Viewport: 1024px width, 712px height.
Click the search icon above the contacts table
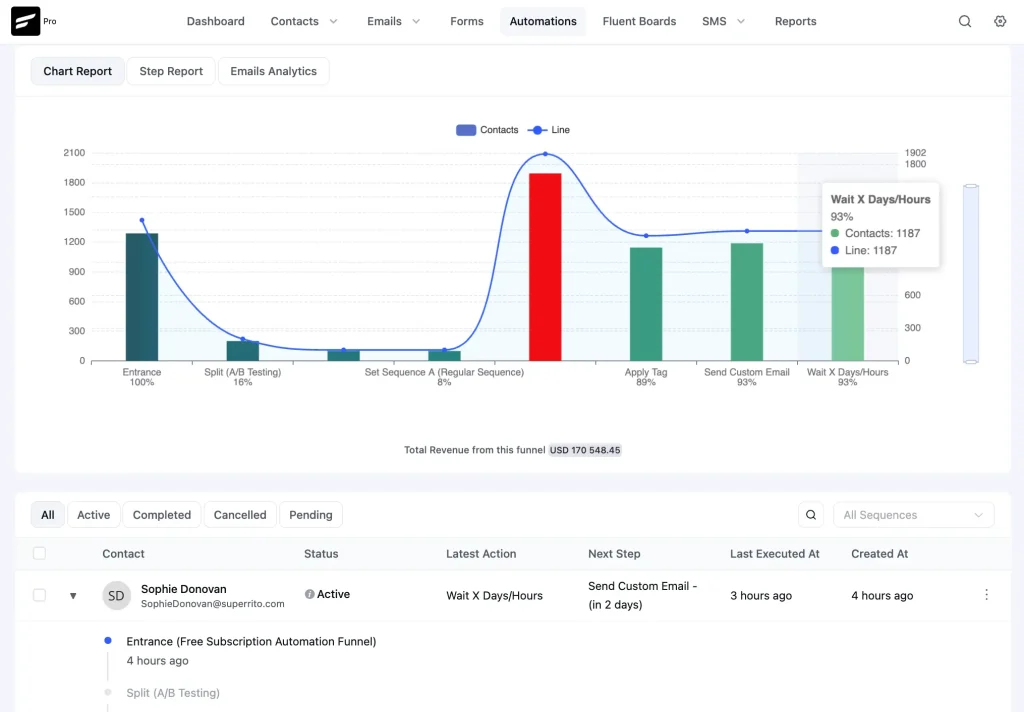pyautogui.click(x=810, y=514)
